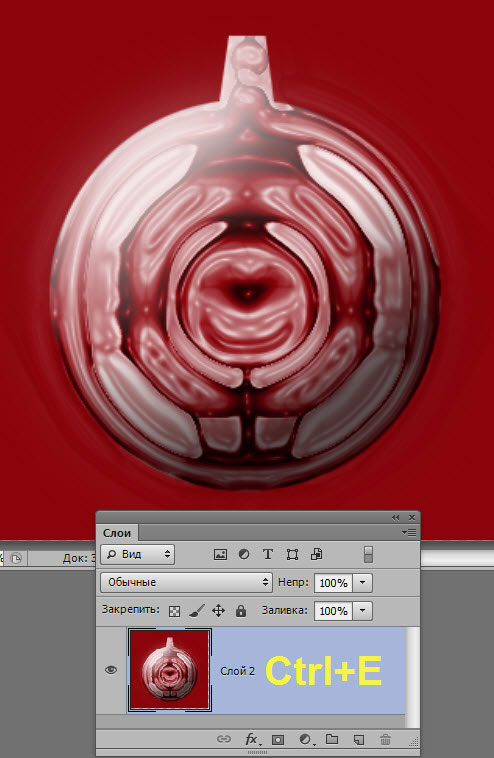Open the Вид filter type dropdown

click(x=138, y=554)
